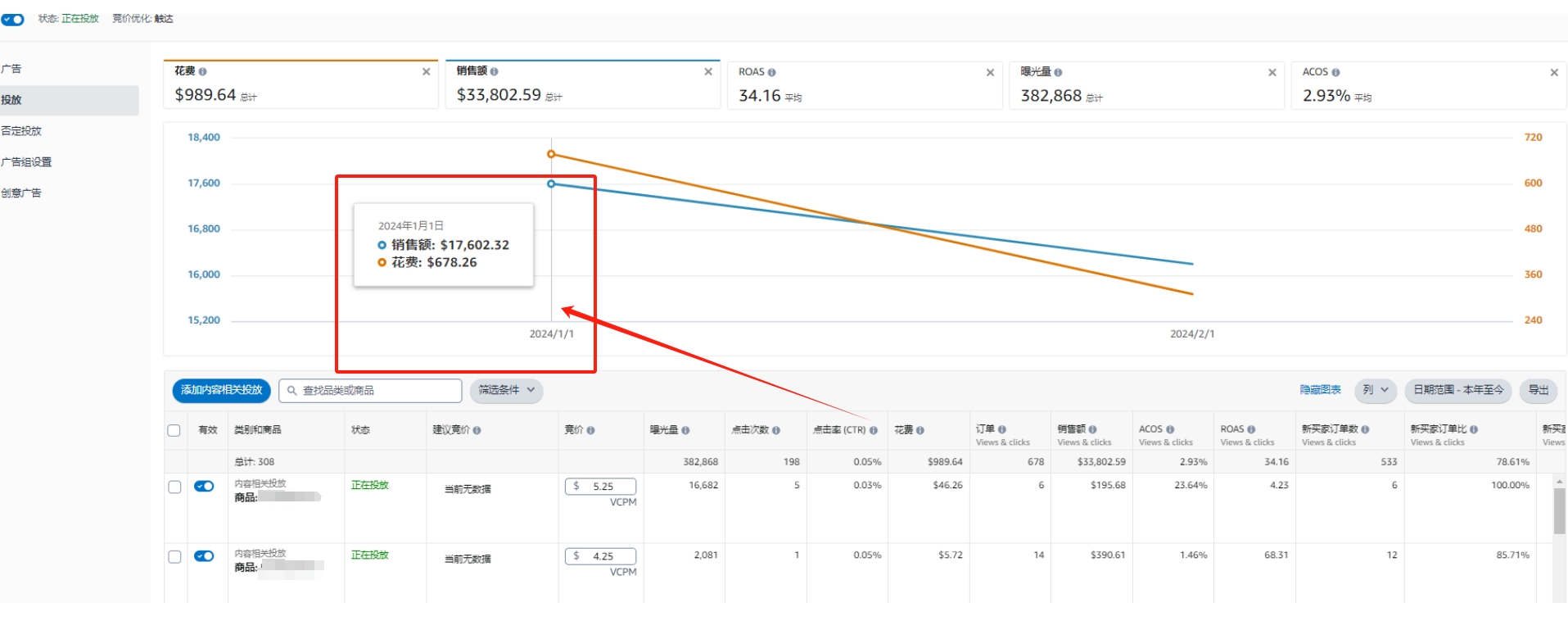The height and width of the screenshot is (630, 1568).
Task: Click info icon on the 曝光量 metric card
Action: tap(1059, 73)
